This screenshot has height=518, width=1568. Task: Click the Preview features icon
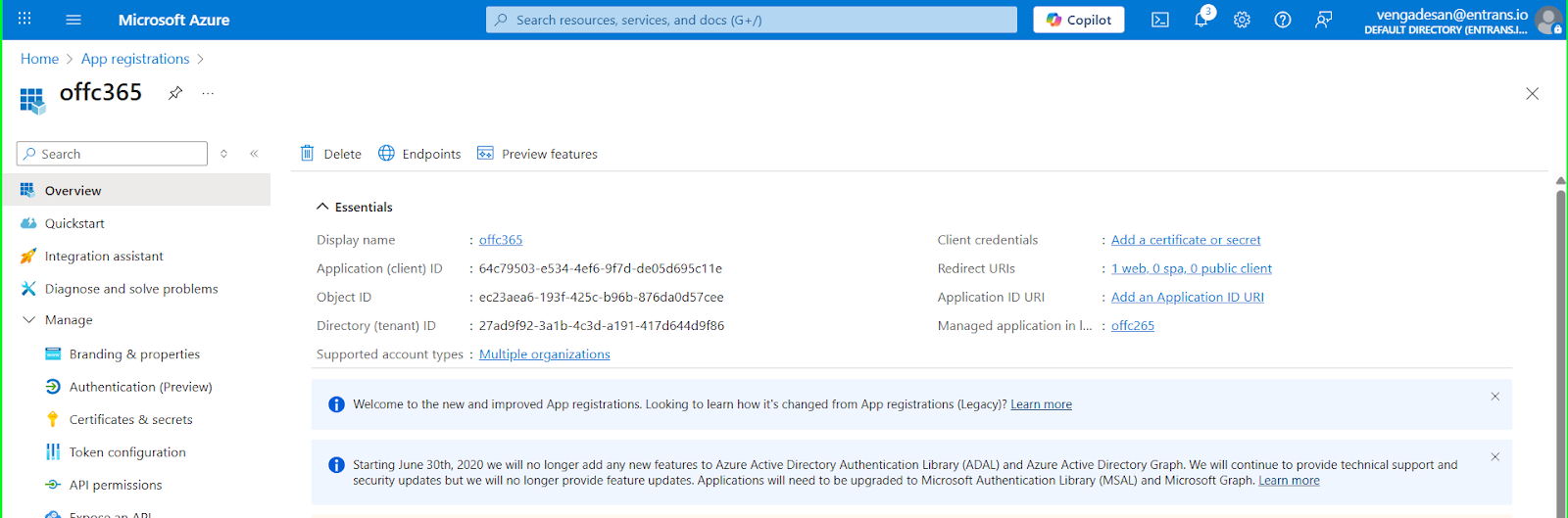[485, 153]
